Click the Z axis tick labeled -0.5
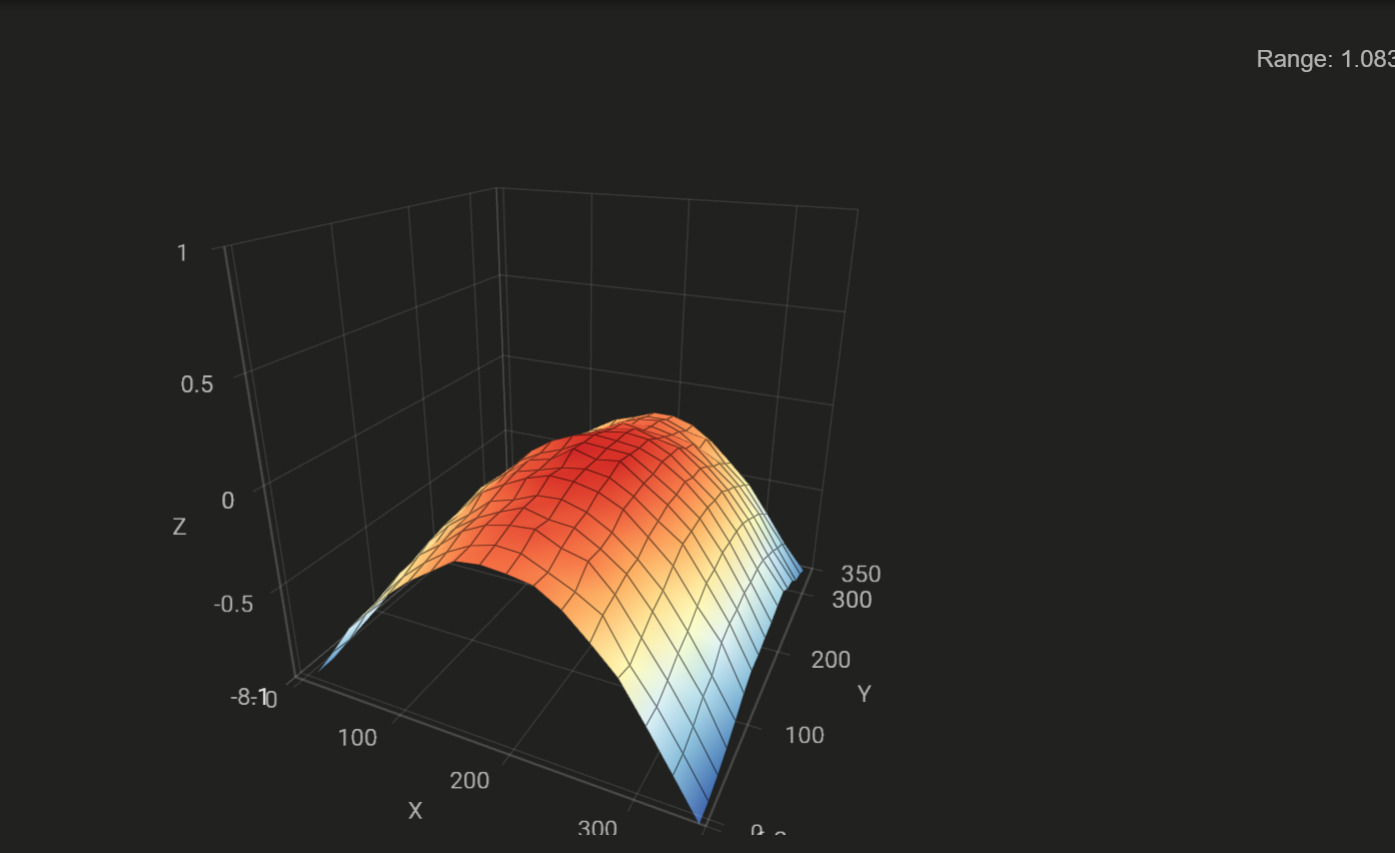The height and width of the screenshot is (853, 1395). (233, 603)
